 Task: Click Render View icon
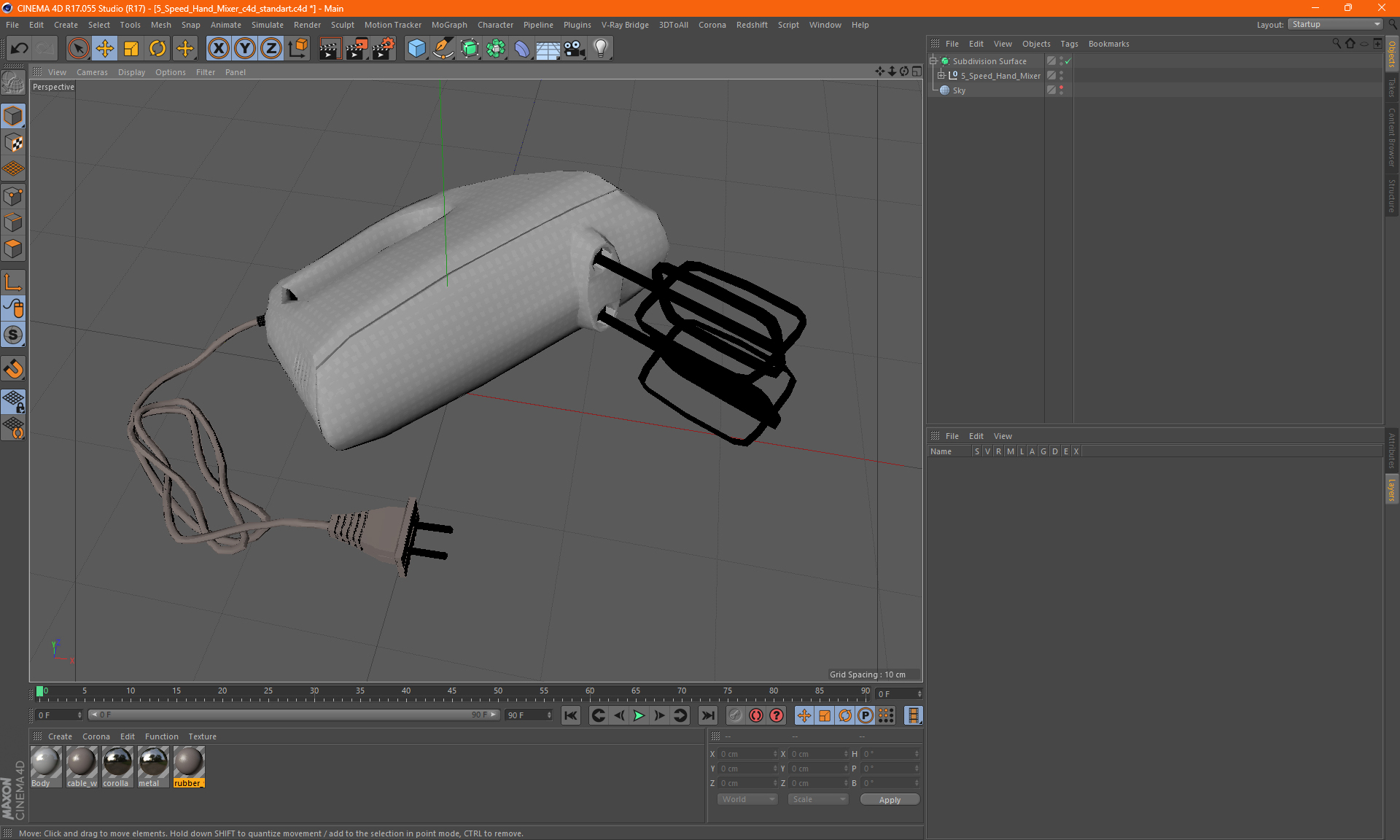pyautogui.click(x=330, y=49)
